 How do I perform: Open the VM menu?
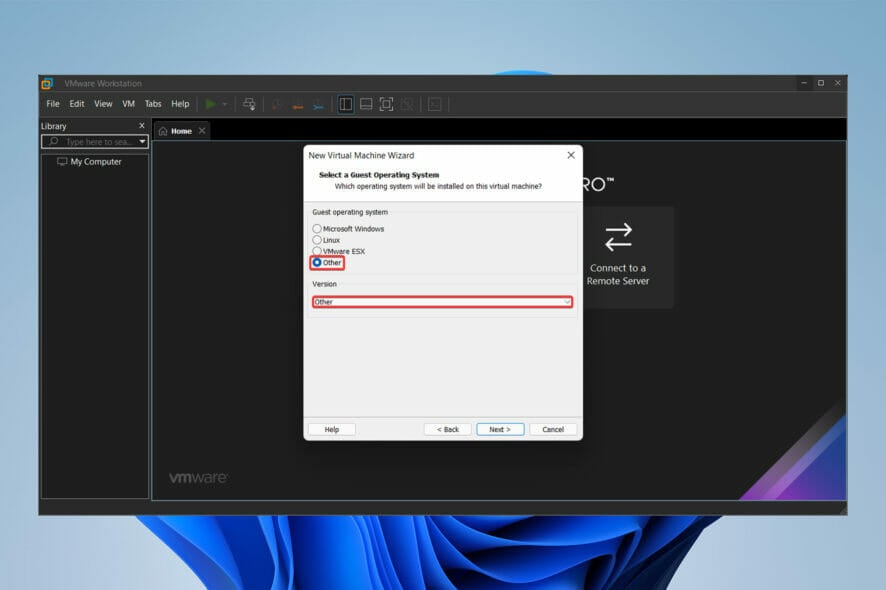coord(128,104)
